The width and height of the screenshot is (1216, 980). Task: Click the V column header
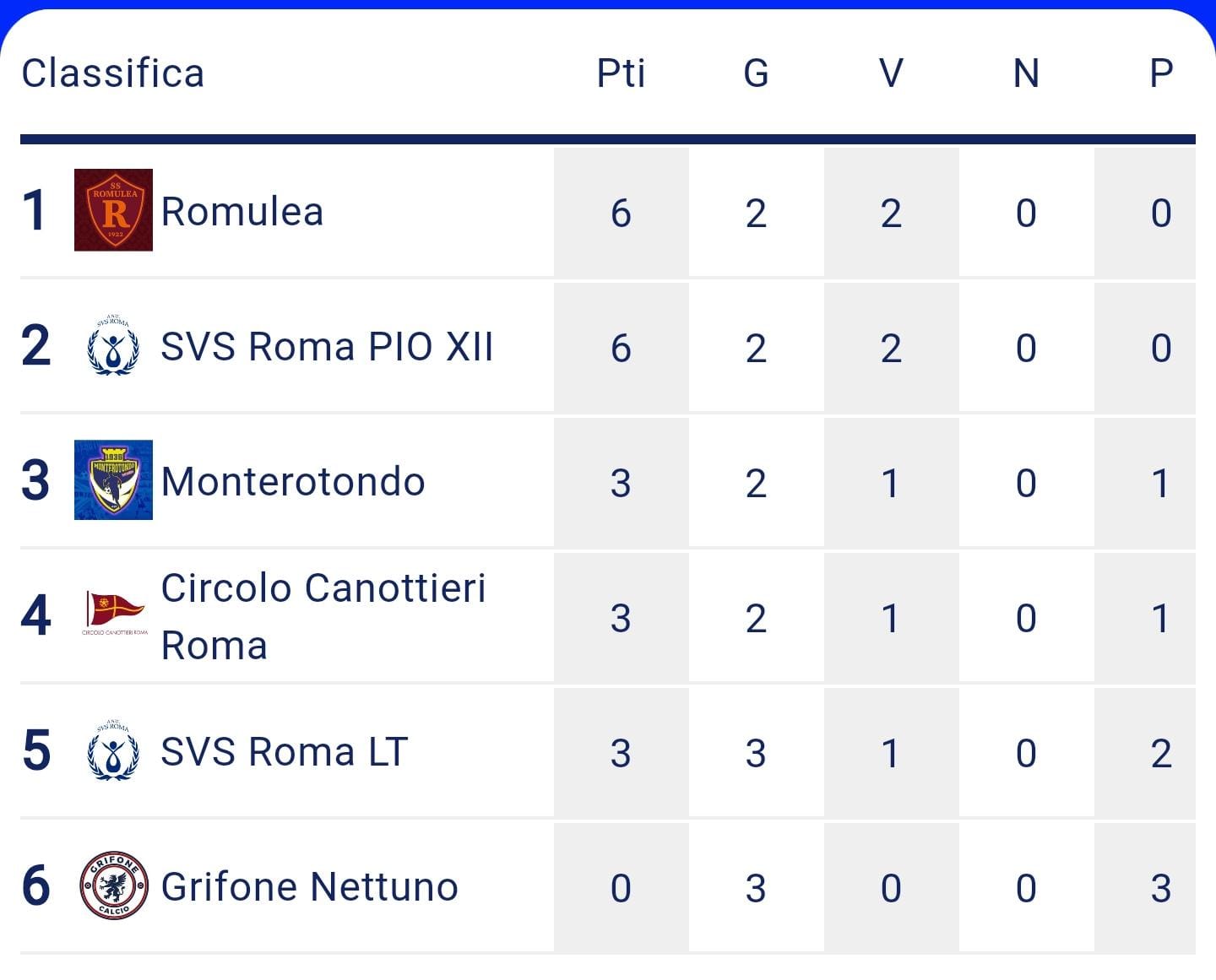pyautogui.click(x=891, y=73)
